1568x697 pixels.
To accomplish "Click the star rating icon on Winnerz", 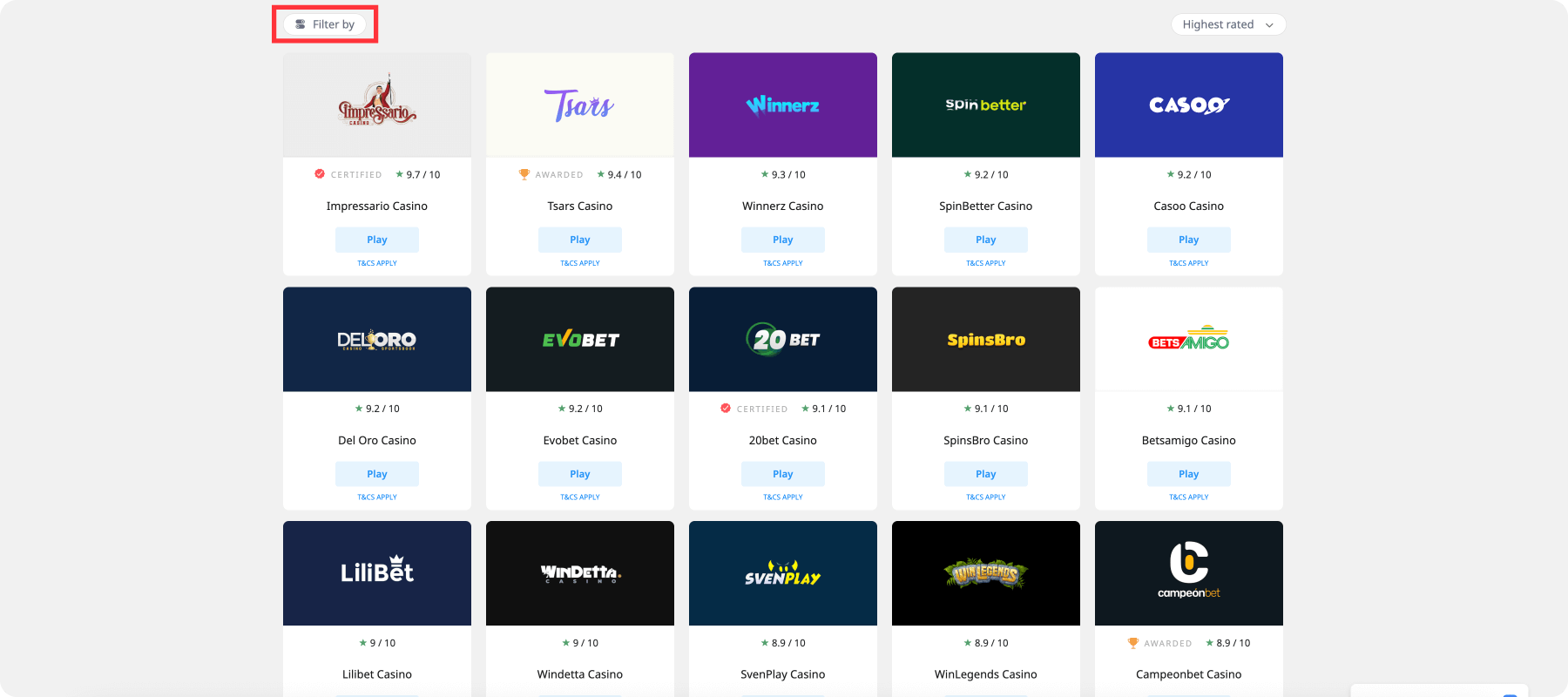I will [765, 174].
